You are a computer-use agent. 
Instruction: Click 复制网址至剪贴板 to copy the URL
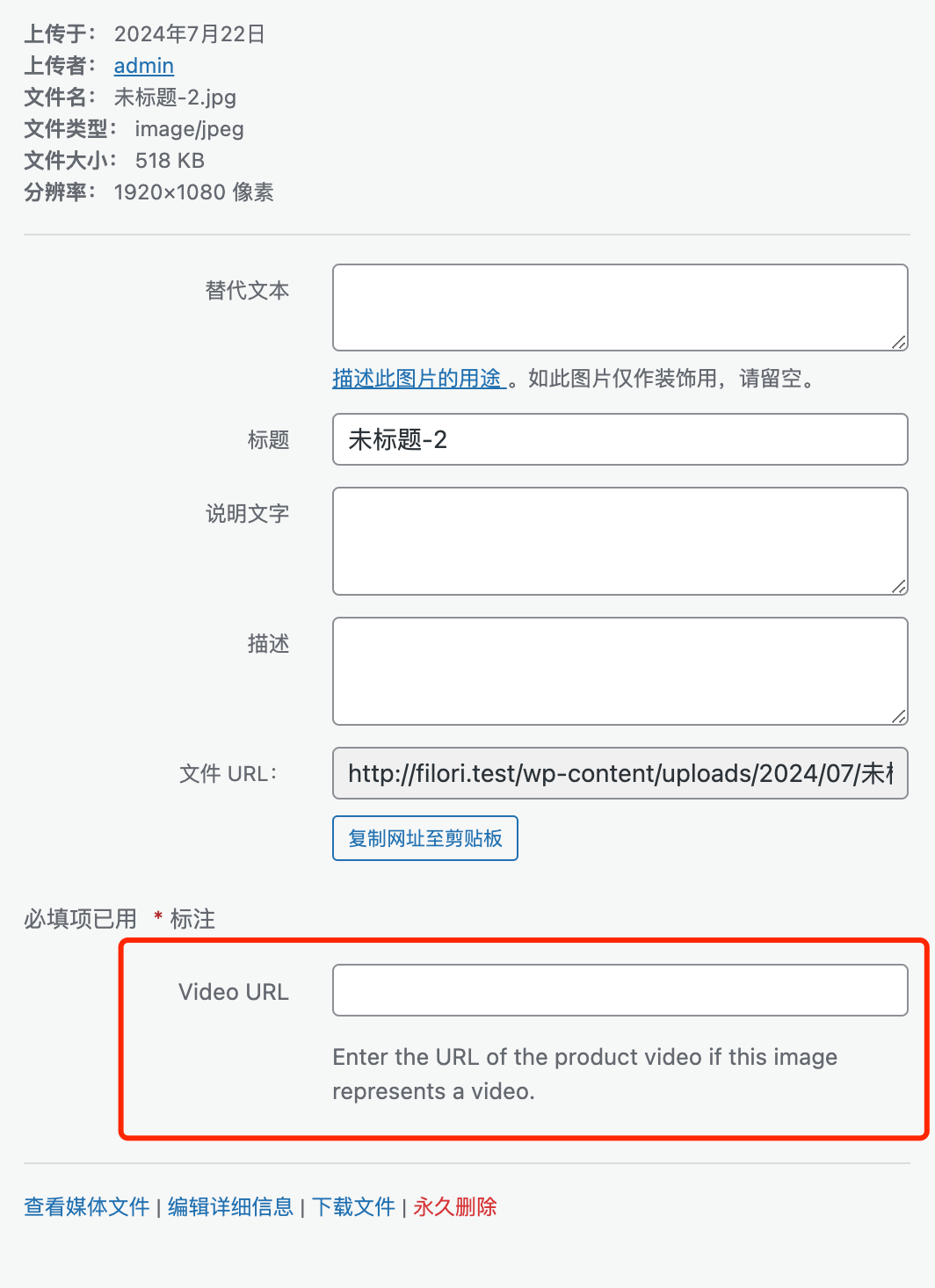424,838
